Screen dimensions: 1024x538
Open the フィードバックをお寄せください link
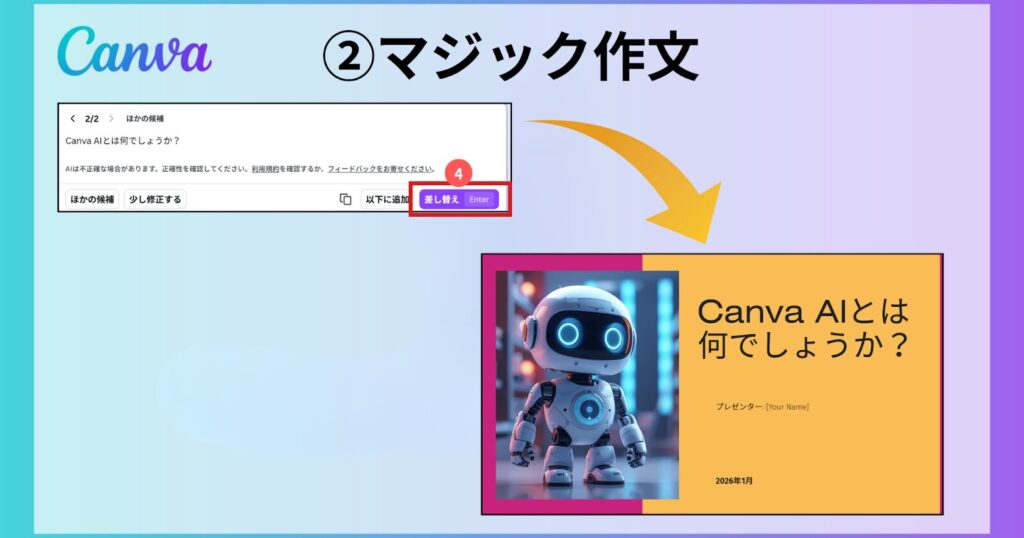point(380,169)
